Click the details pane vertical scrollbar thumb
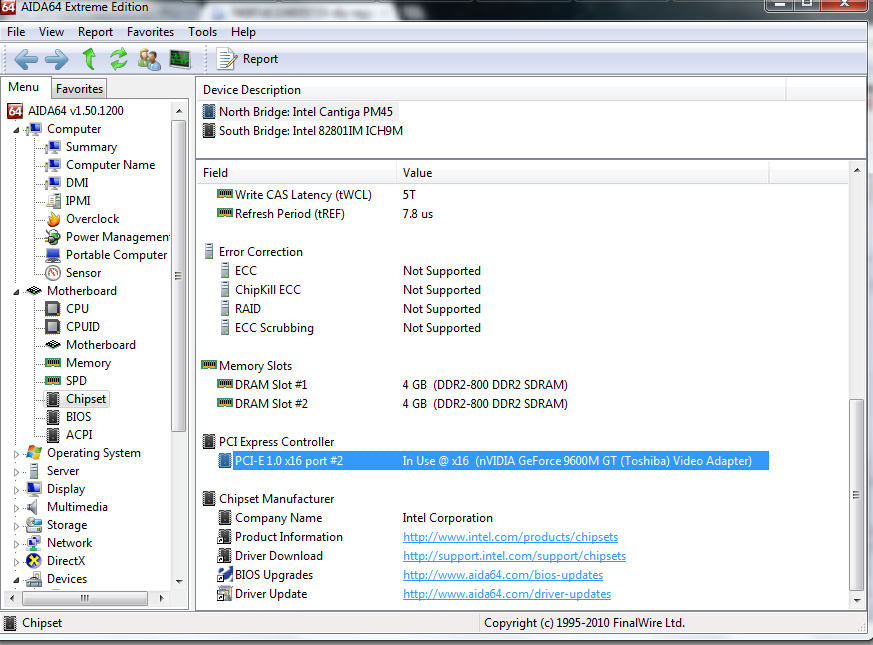Screen dimensions: 873x645 856,494
